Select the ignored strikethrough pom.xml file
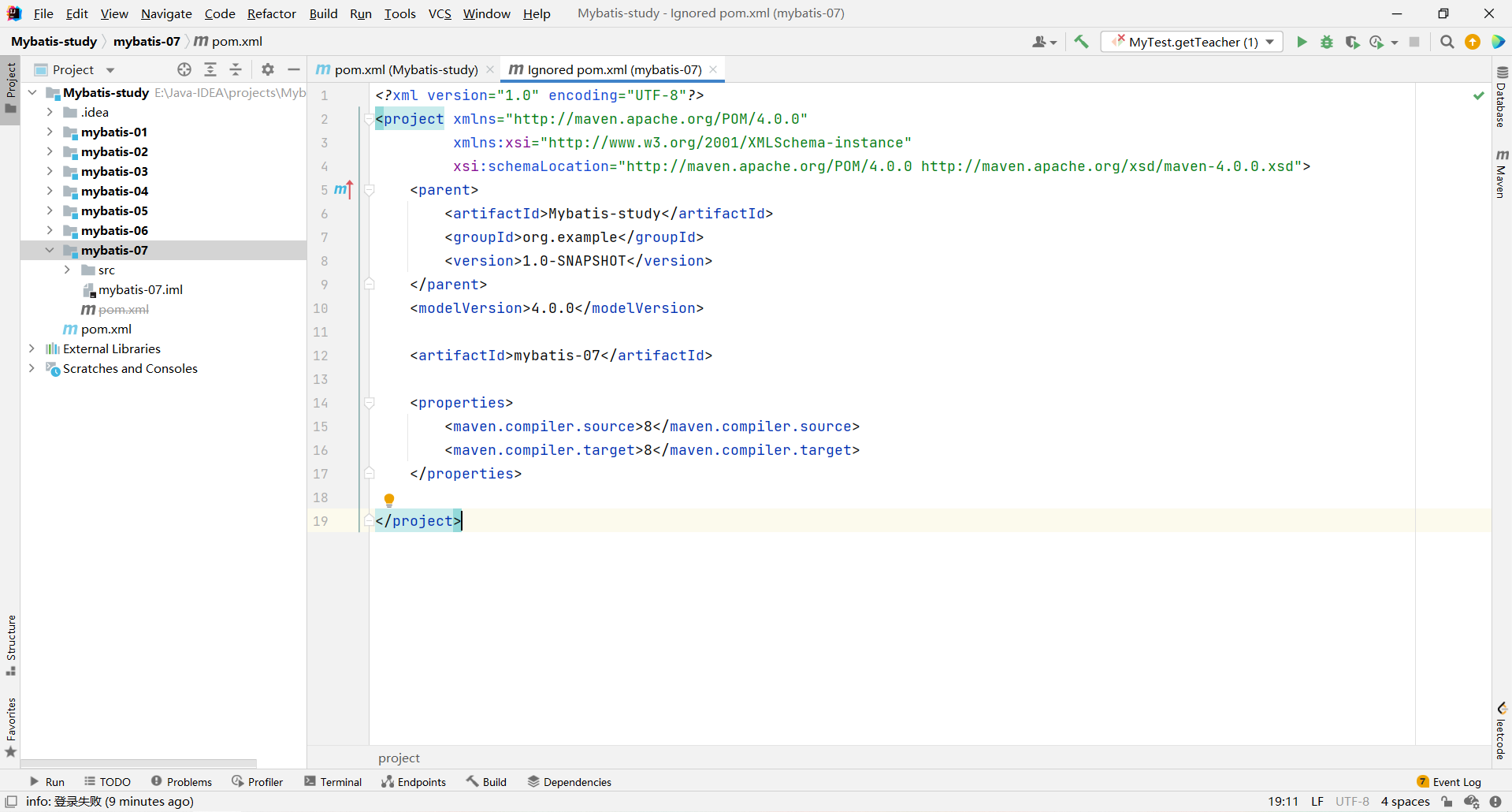 123,309
